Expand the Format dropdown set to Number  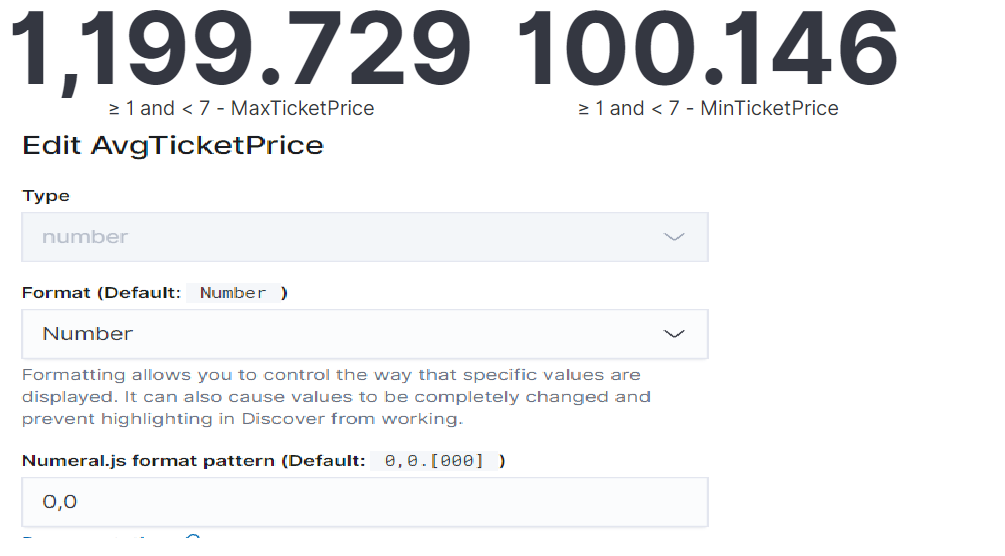pyautogui.click(x=364, y=334)
